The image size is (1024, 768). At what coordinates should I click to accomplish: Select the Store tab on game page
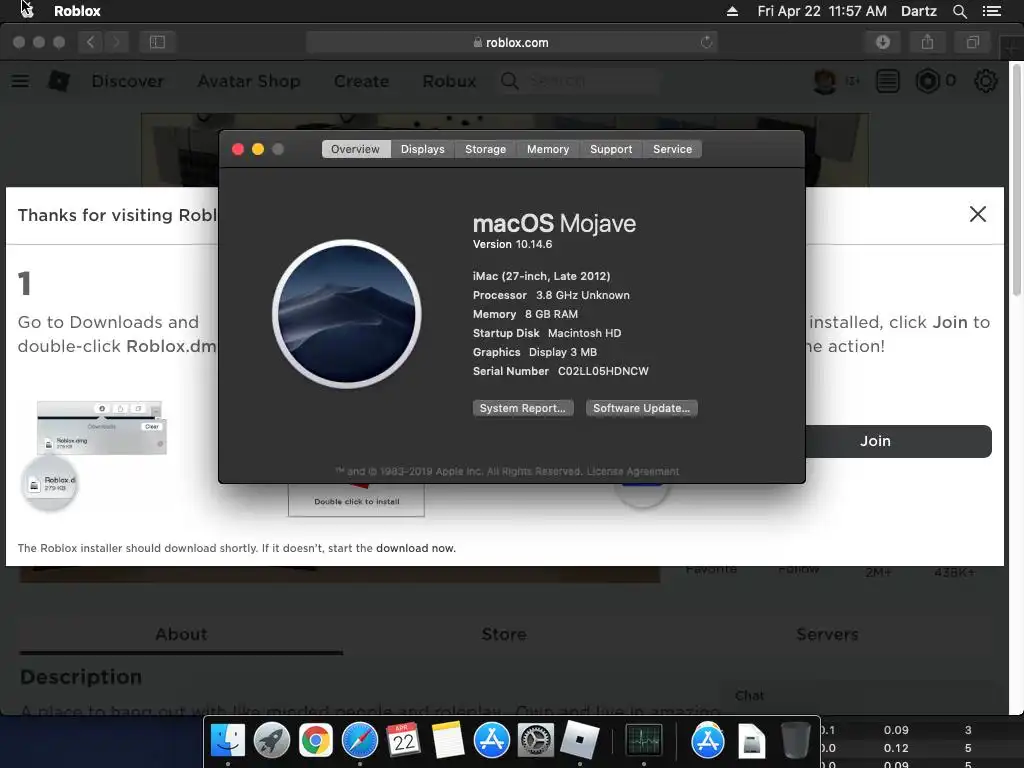pos(504,635)
